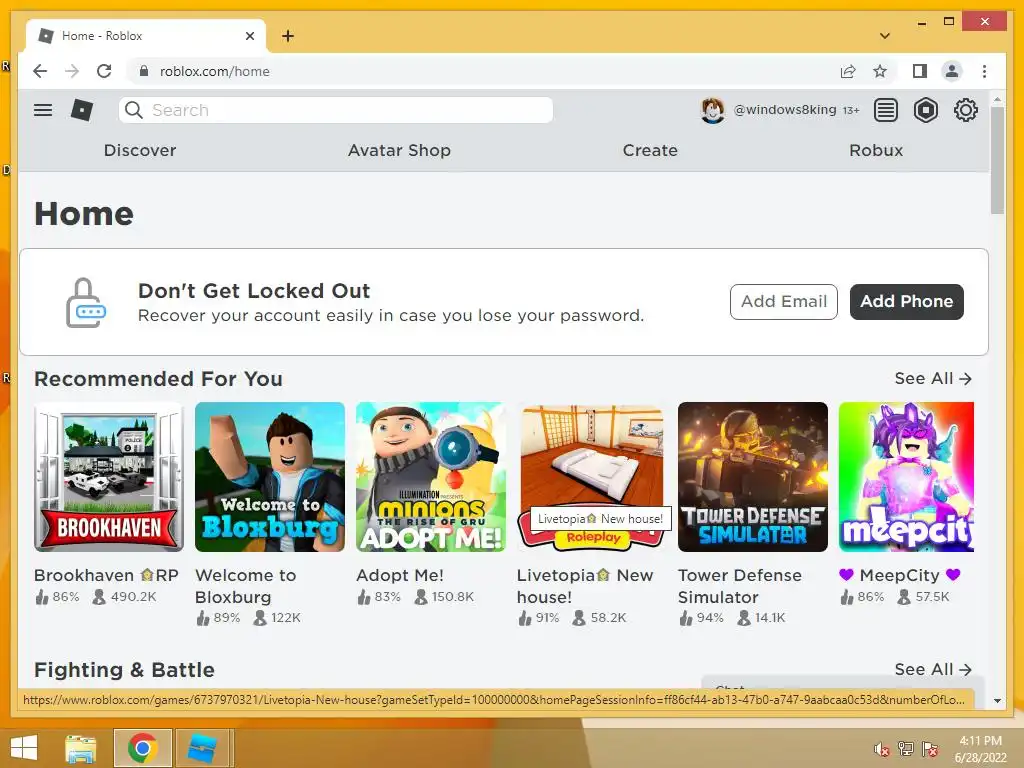Screen dimensions: 1024x768
Task: Open the Adopt Me! game thumbnail
Action: tap(430, 477)
